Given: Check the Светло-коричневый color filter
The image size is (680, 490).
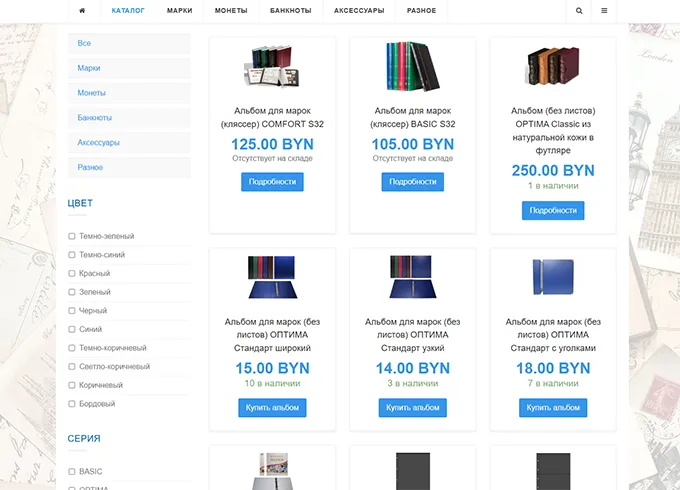Looking at the screenshot, I should click(x=72, y=367).
